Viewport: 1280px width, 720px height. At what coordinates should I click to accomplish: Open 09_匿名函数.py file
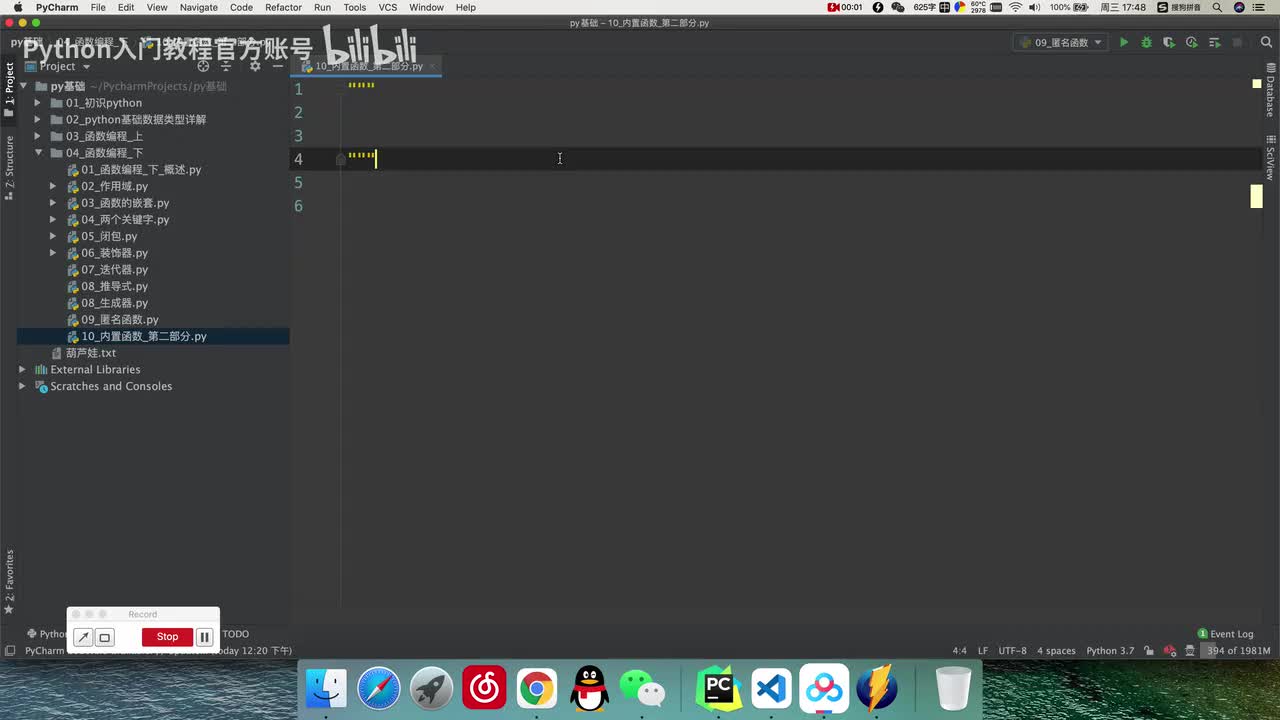[x=120, y=320]
